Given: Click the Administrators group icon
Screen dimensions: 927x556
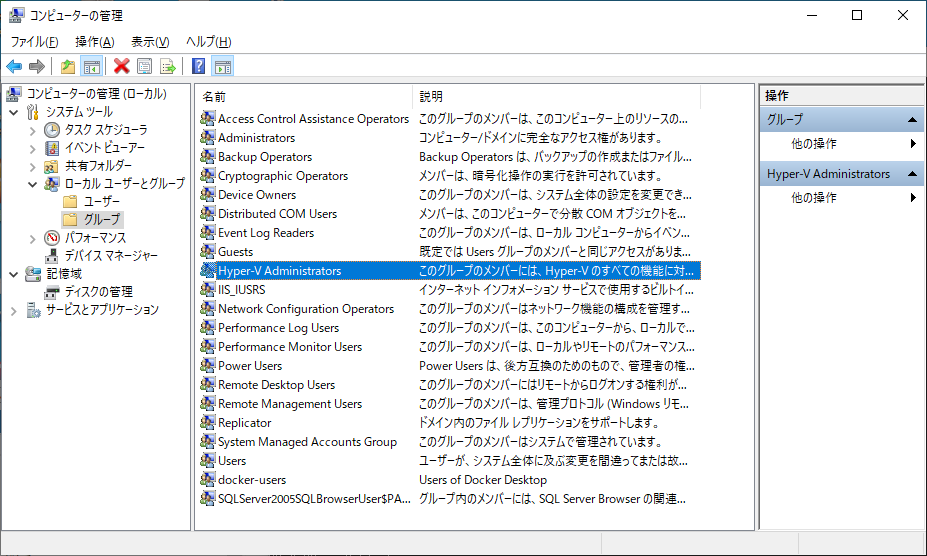Looking at the screenshot, I should pos(208,137).
